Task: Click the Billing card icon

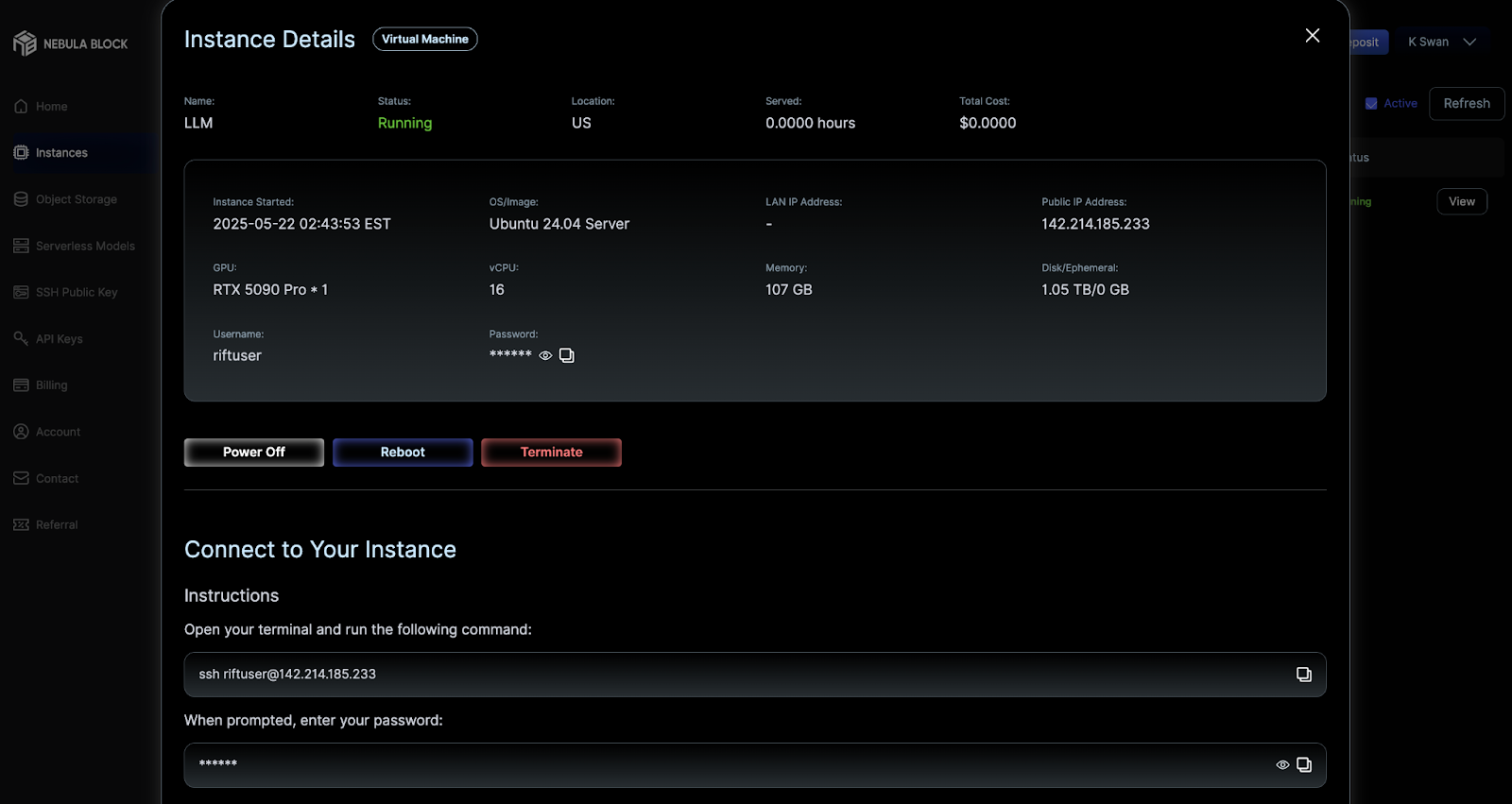Action: 21,385
